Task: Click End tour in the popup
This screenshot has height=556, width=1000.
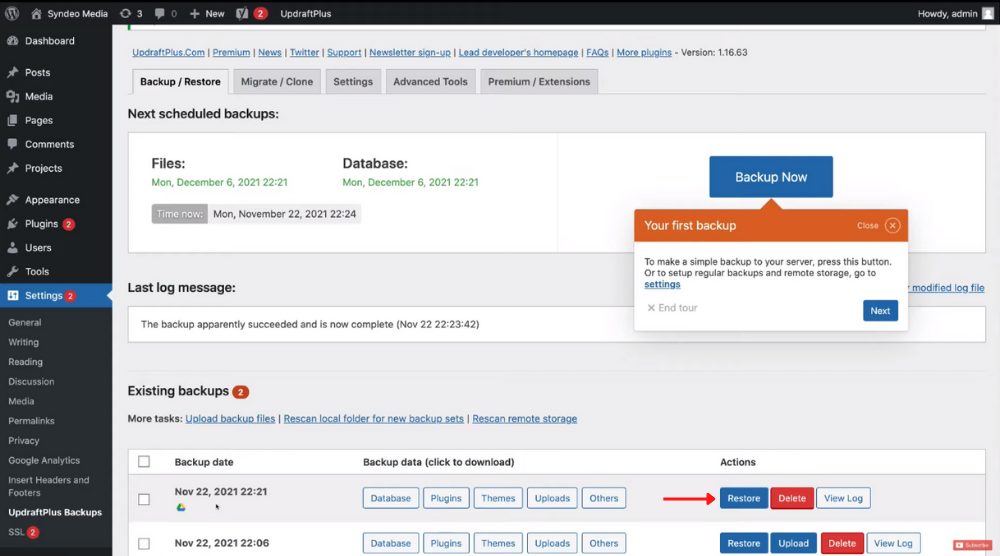Action: coord(672,308)
